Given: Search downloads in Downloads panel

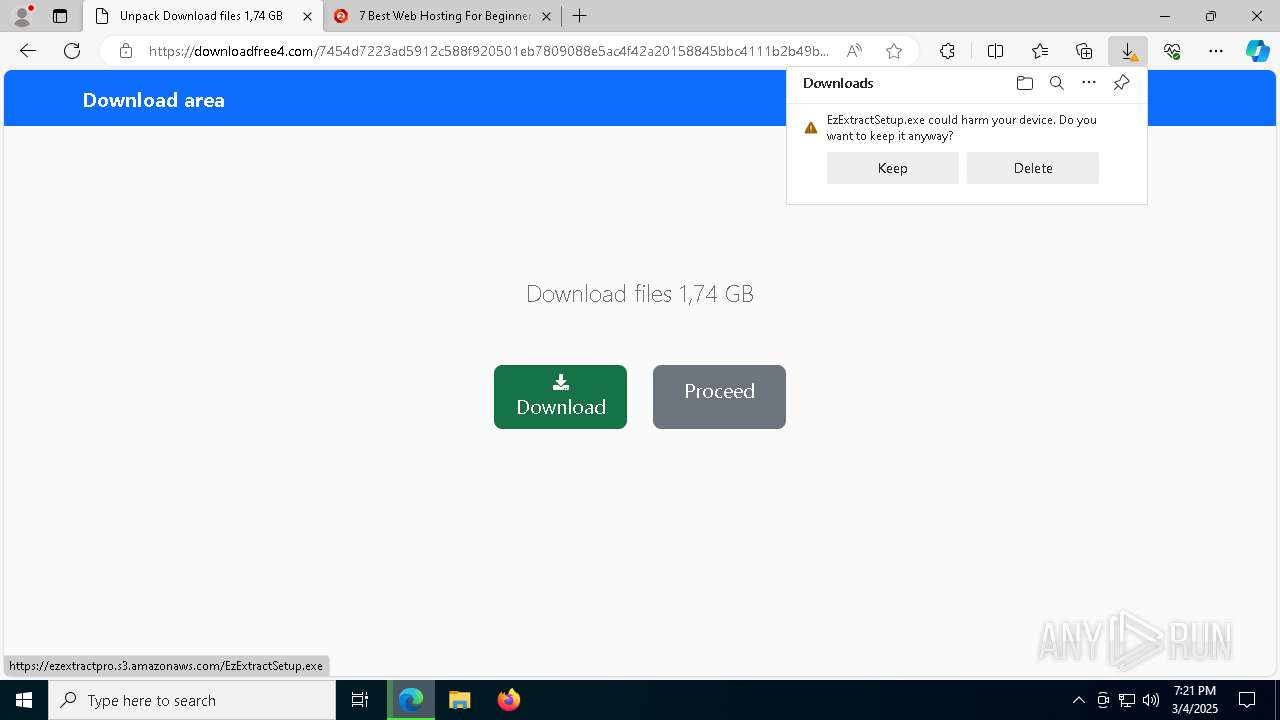Looking at the screenshot, I should (1057, 83).
